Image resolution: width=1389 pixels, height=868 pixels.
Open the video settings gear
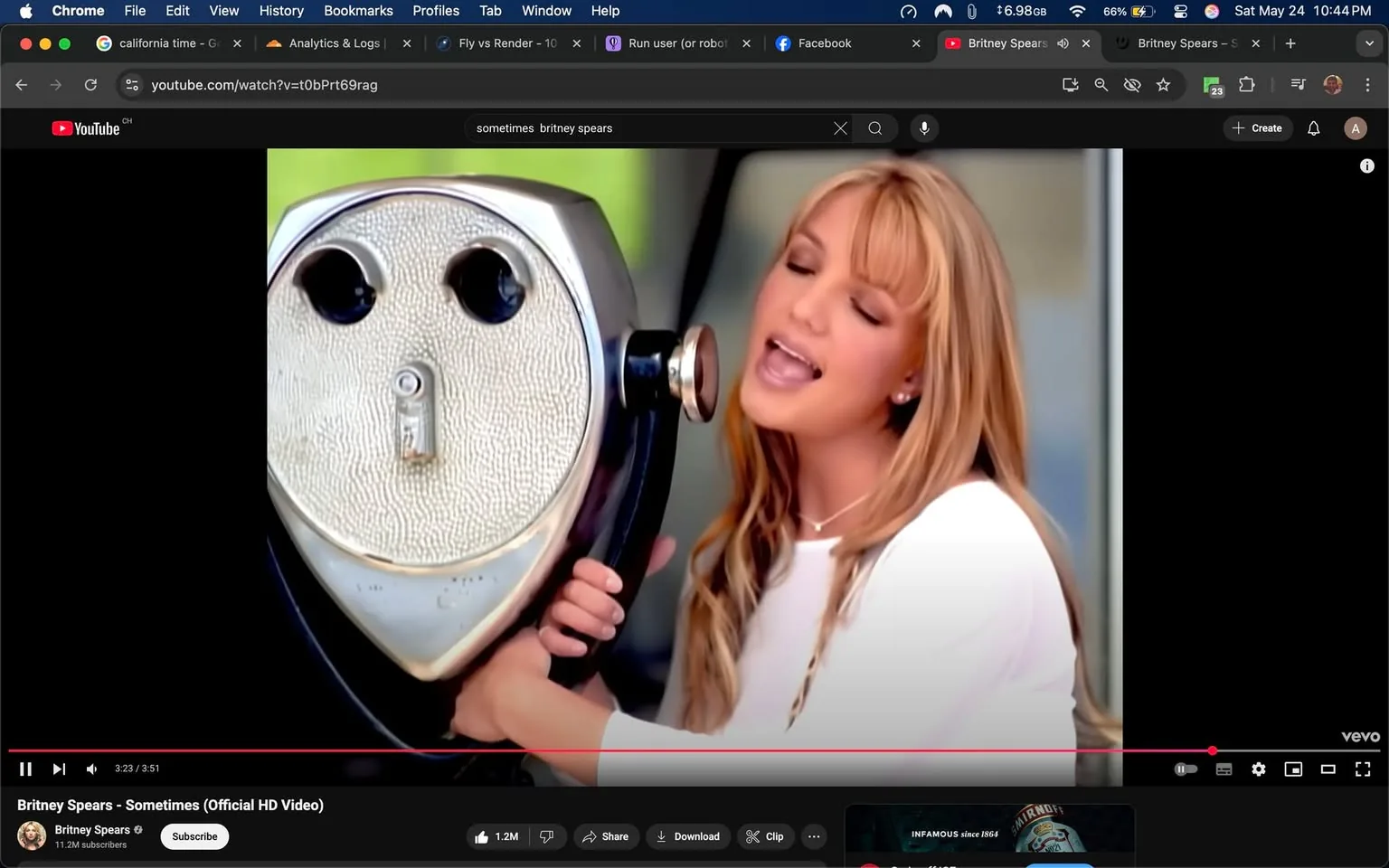[x=1258, y=769]
